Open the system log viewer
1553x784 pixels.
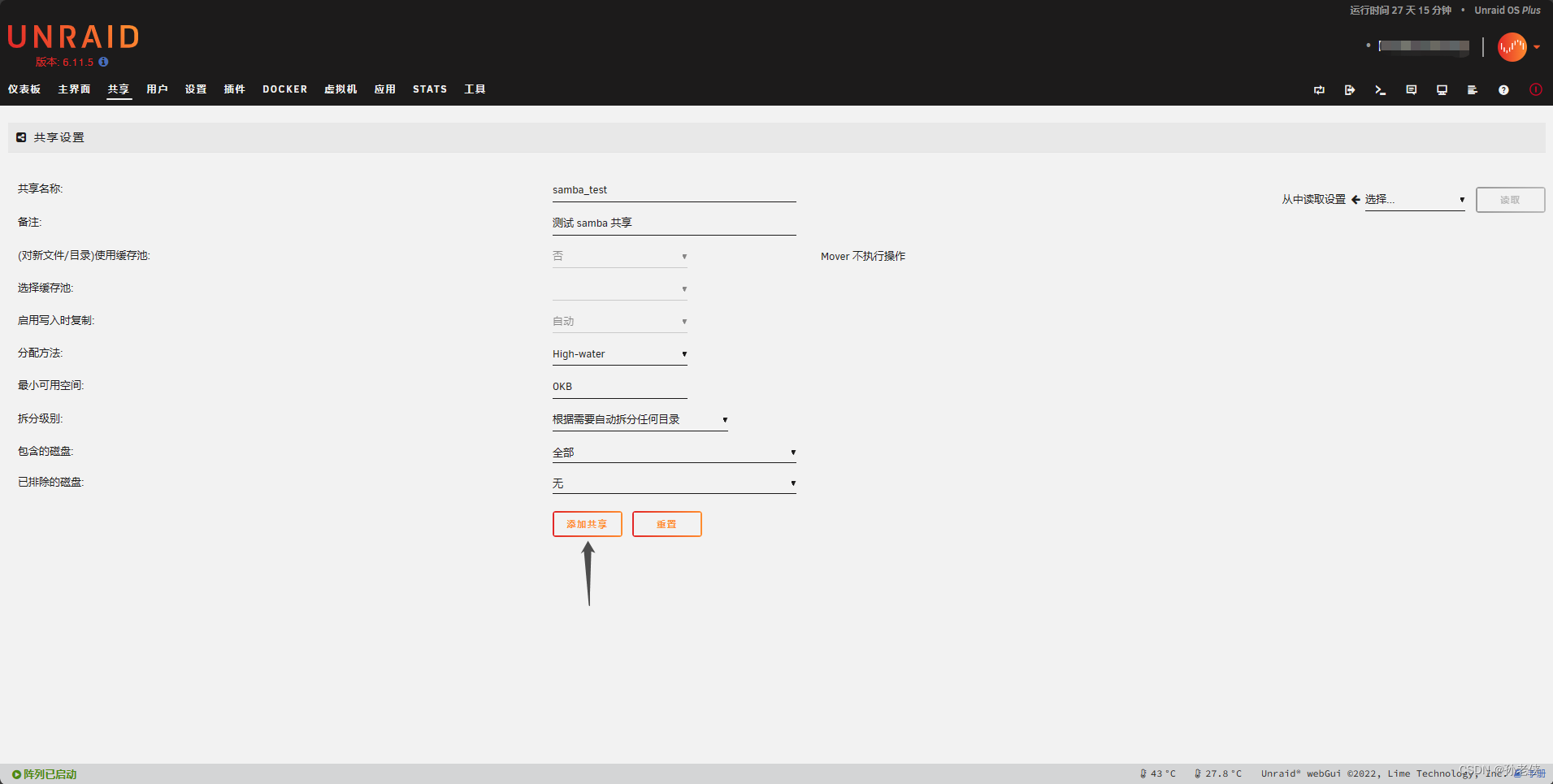(1472, 89)
